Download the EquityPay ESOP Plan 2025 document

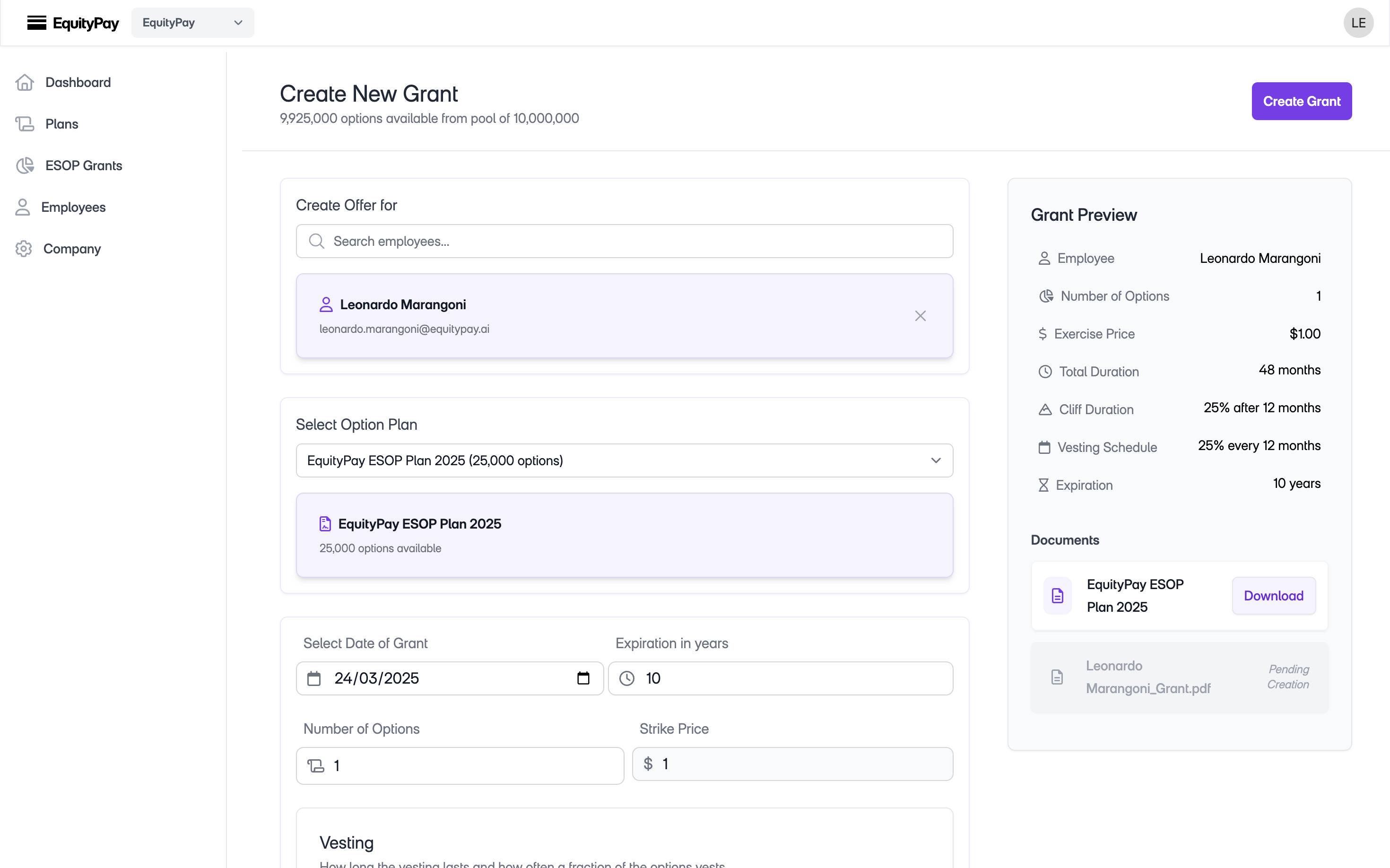(1273, 595)
